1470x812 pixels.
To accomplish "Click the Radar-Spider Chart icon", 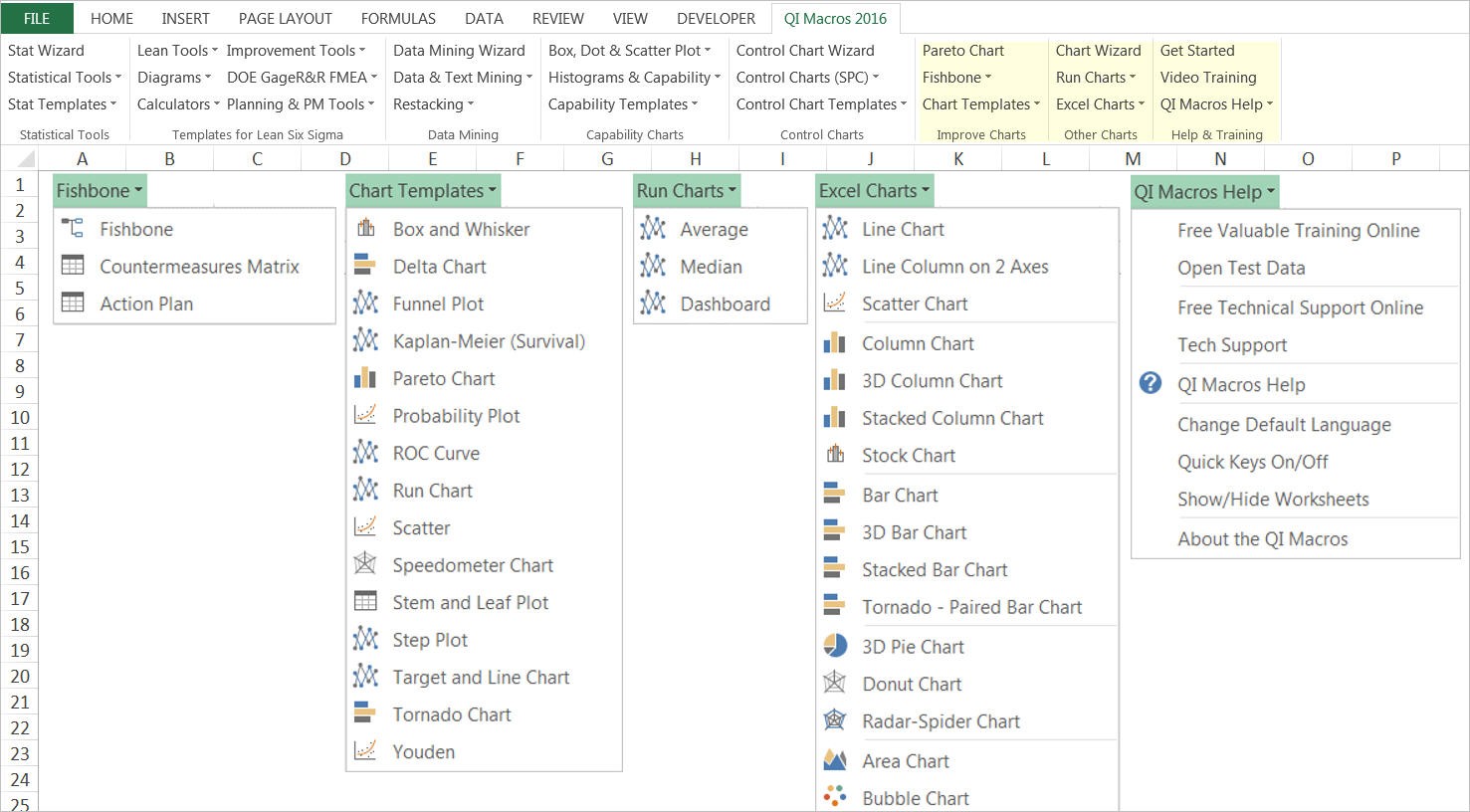I will [x=835, y=721].
